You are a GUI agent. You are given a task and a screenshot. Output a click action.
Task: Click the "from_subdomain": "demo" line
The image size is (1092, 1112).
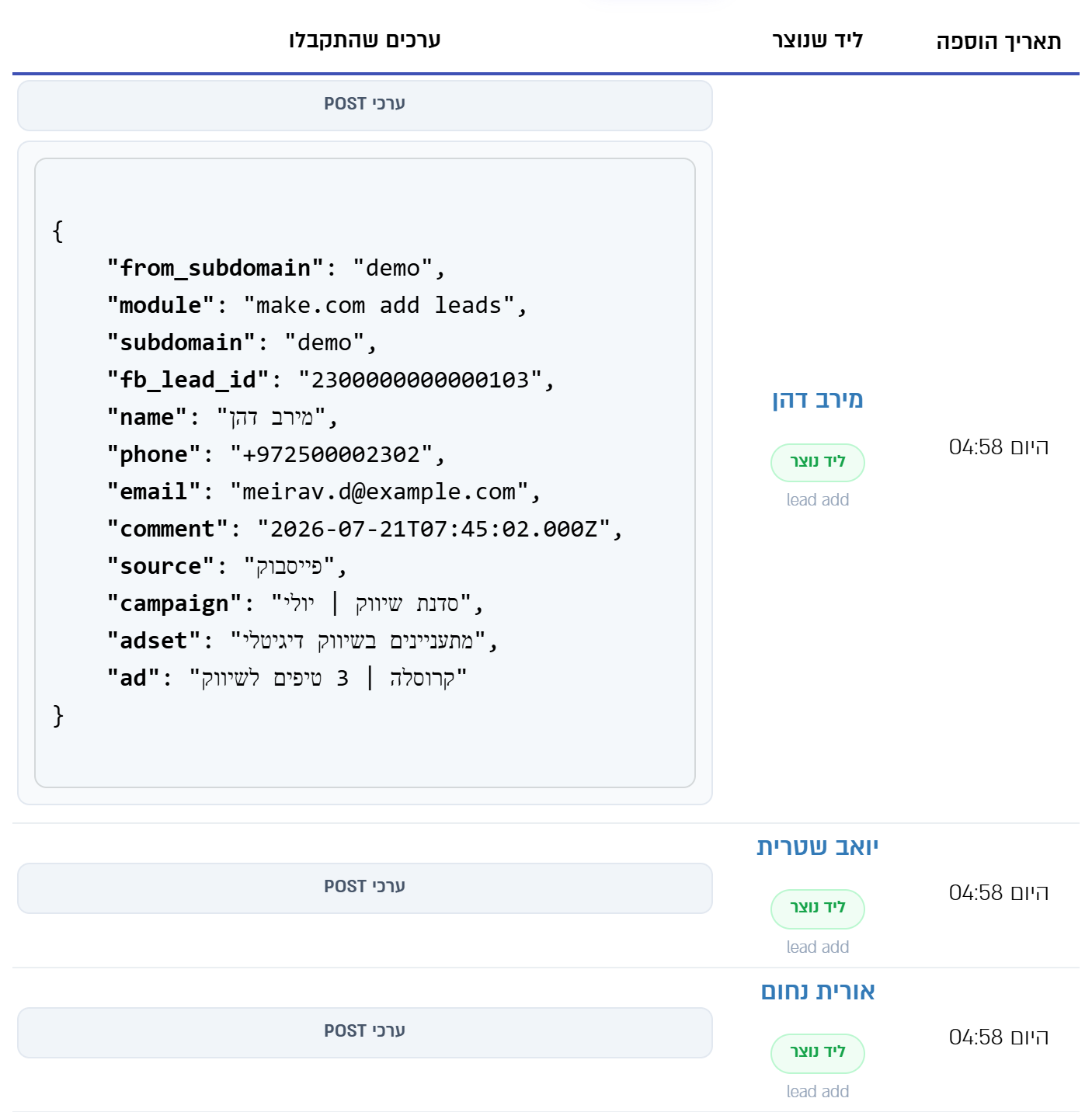(x=276, y=269)
